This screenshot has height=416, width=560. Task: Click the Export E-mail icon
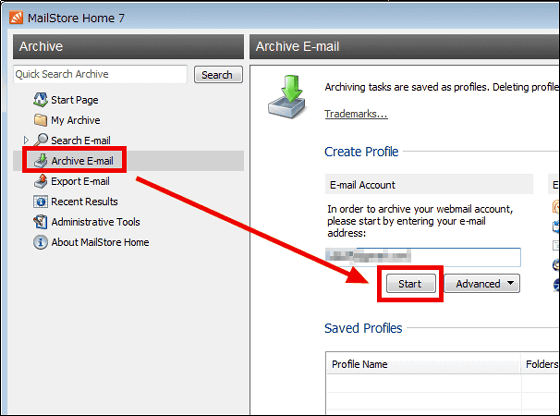point(41,181)
